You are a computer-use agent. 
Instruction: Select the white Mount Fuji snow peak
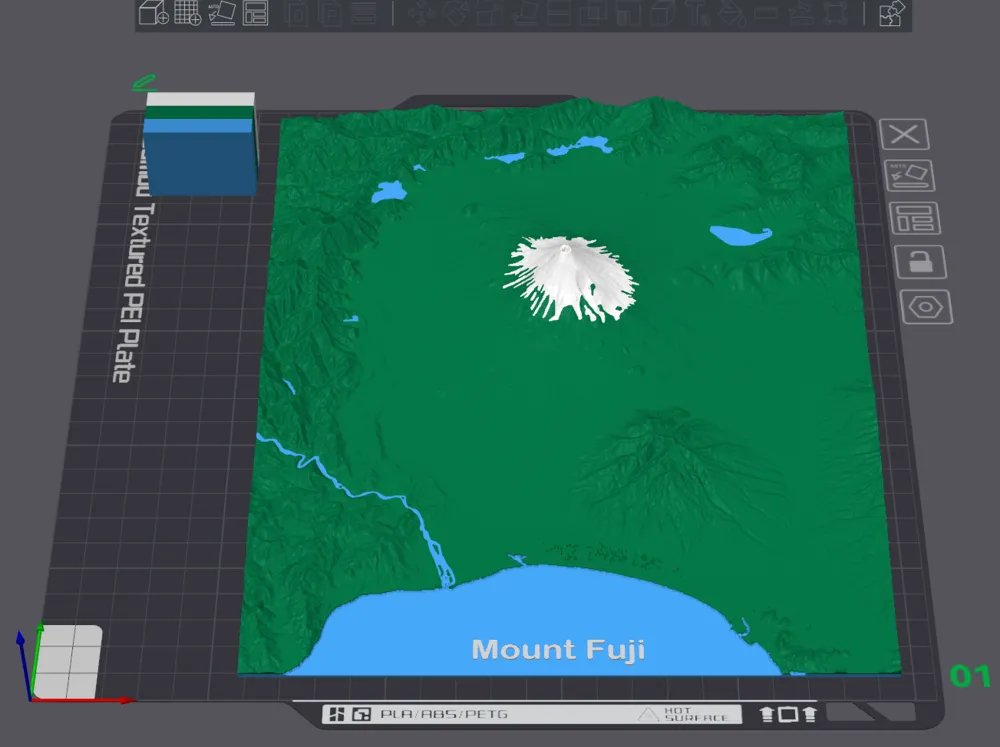click(x=570, y=278)
